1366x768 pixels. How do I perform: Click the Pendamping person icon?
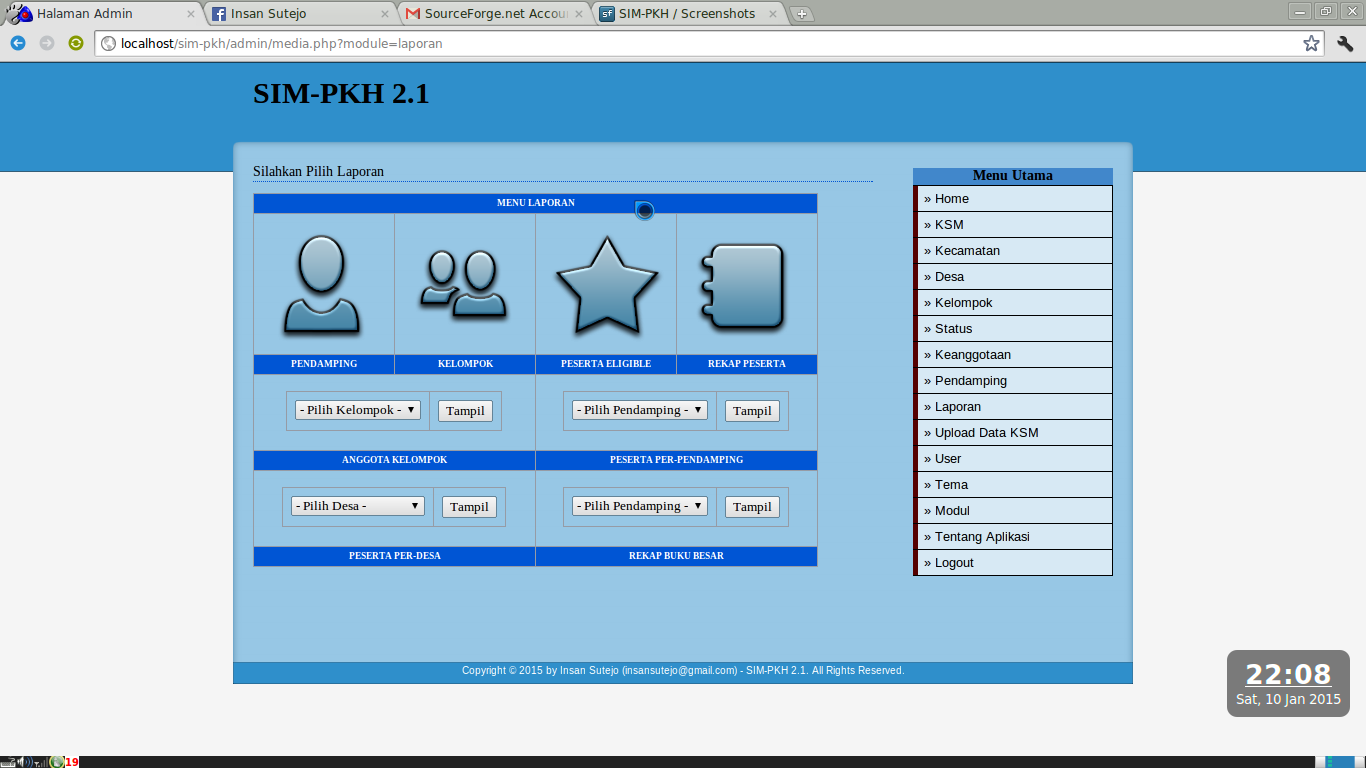point(322,285)
